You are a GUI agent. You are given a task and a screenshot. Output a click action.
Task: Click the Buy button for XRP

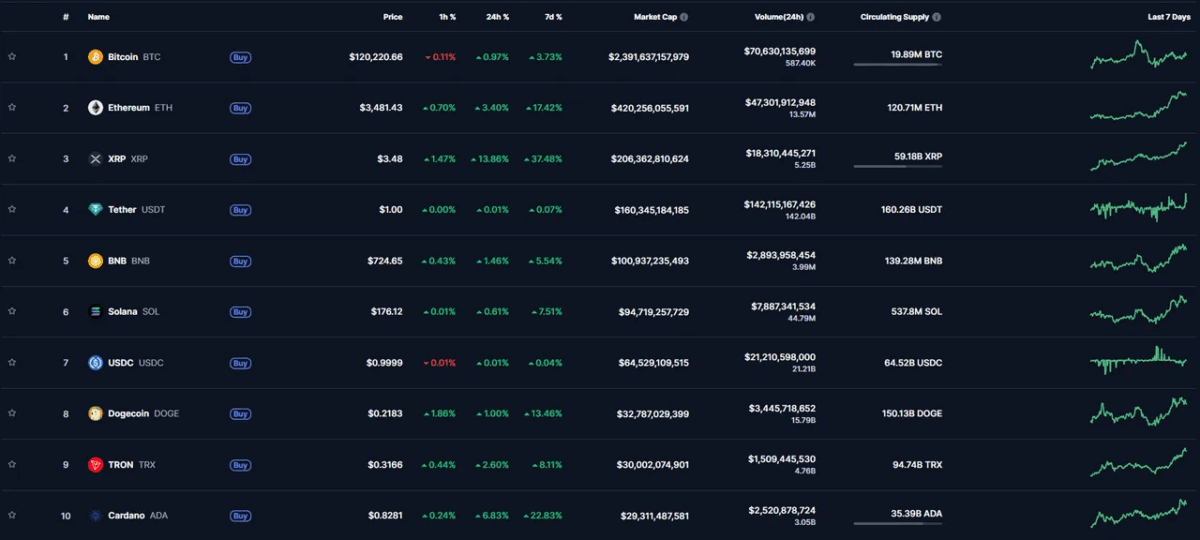pos(240,159)
